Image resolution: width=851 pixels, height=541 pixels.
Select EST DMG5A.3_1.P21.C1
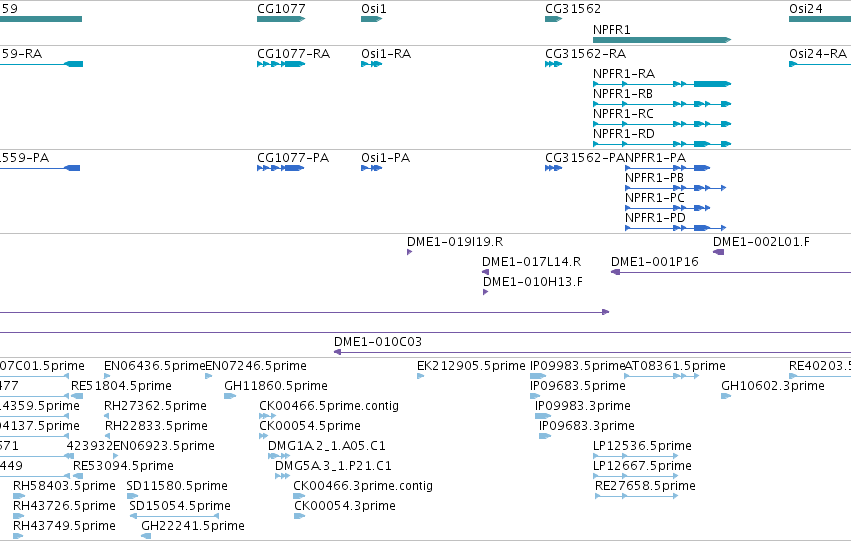(x=282, y=476)
